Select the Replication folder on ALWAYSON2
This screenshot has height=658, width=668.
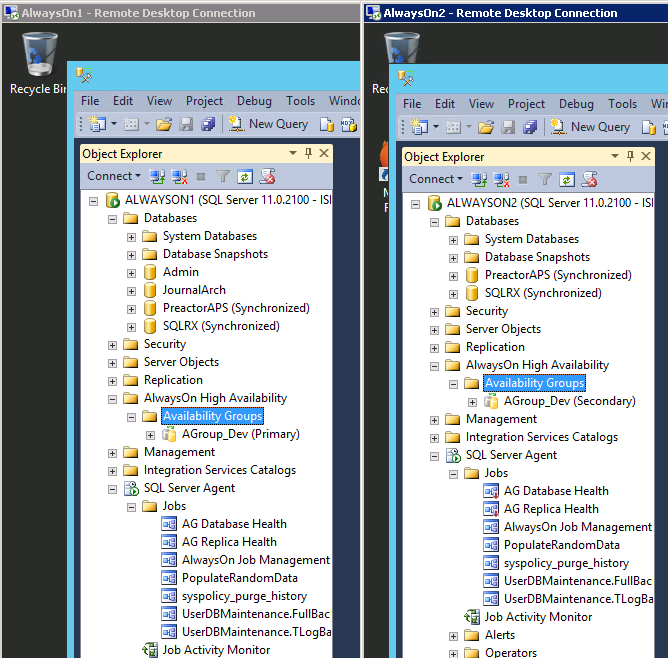click(495, 347)
